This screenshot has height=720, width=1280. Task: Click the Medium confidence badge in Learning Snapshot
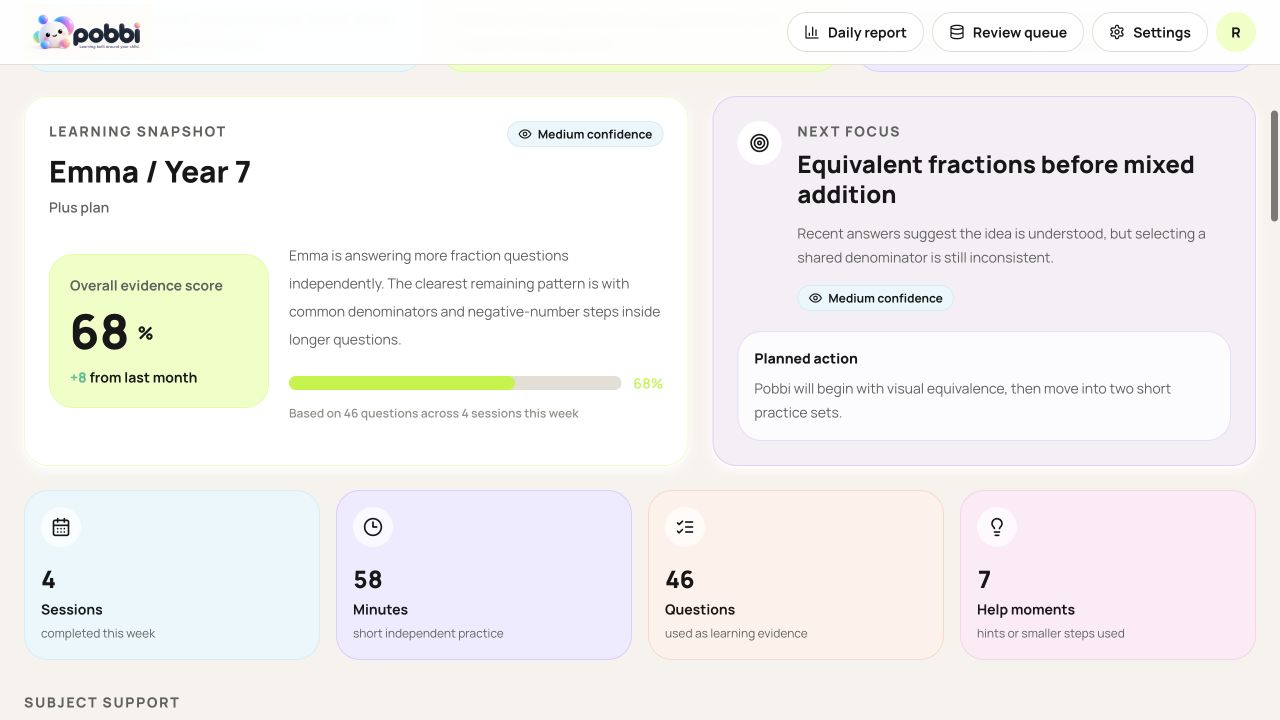click(x=585, y=134)
